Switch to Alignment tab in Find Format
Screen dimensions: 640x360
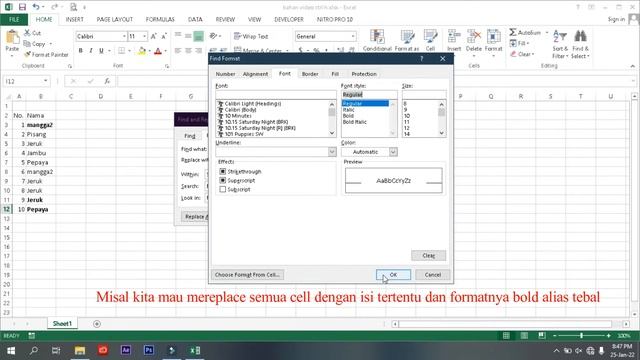coord(256,74)
